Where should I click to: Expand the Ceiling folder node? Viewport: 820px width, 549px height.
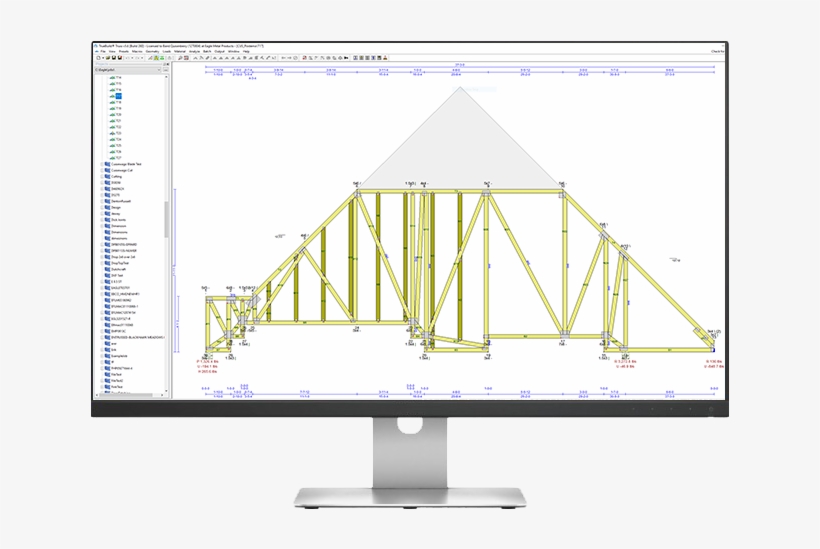tap(102, 176)
